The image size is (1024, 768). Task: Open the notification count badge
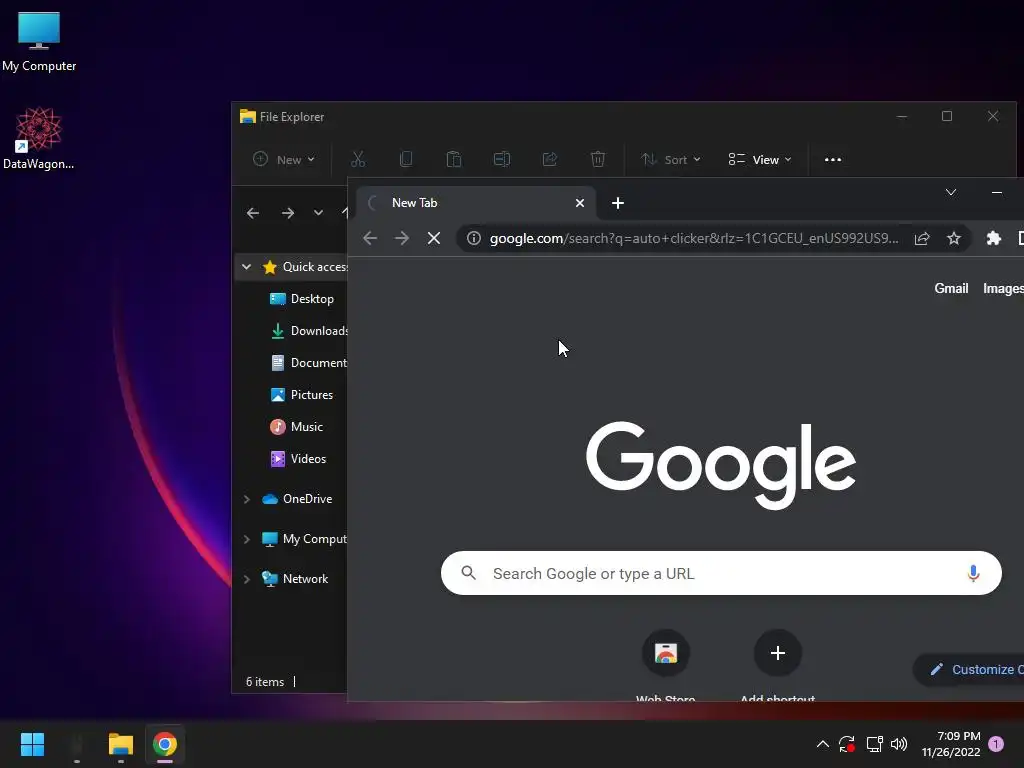pos(996,744)
